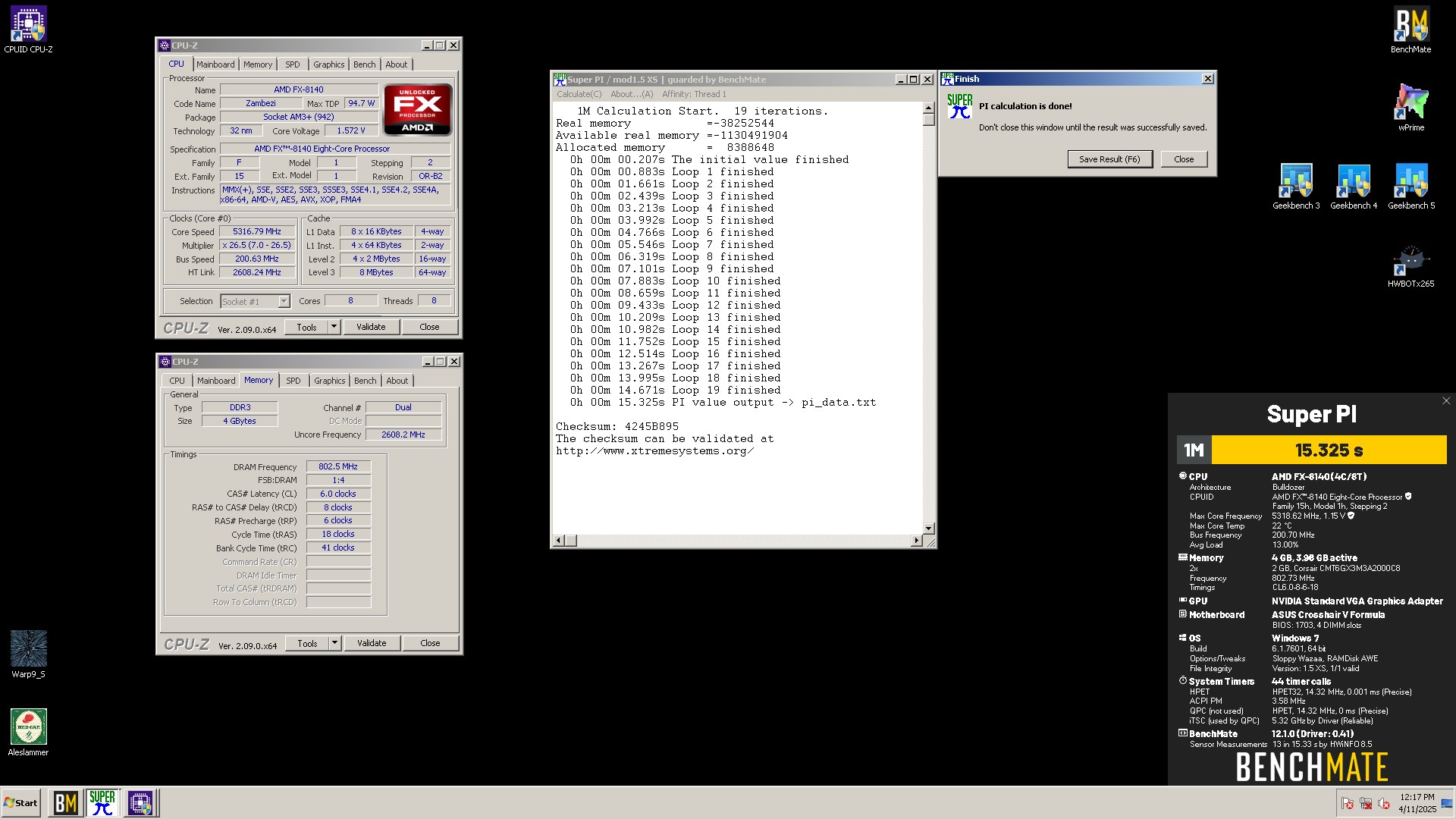
Task: Click Validate in bottom CPU-Z window
Action: click(372, 643)
